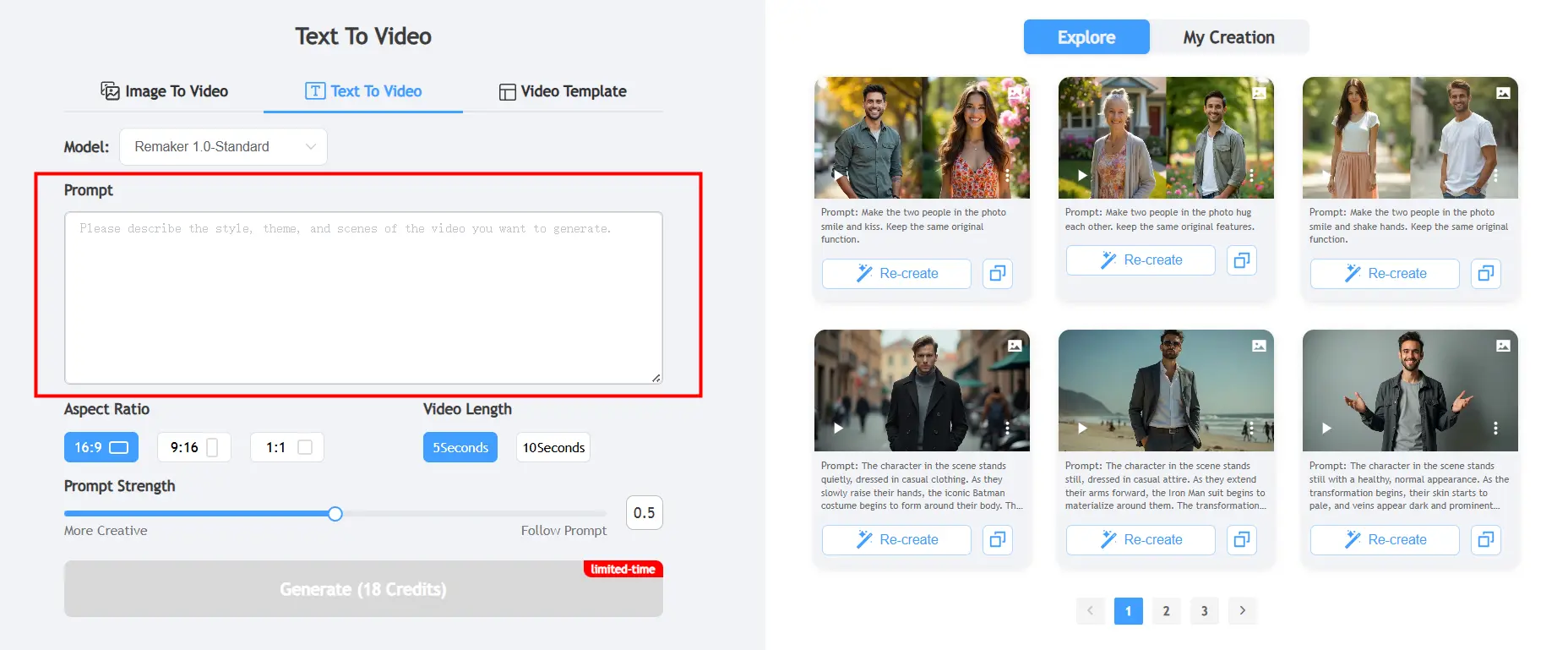Image resolution: width=1568 pixels, height=650 pixels.
Task: Click Re-create on the skin turns pale card
Action: coord(1385,540)
